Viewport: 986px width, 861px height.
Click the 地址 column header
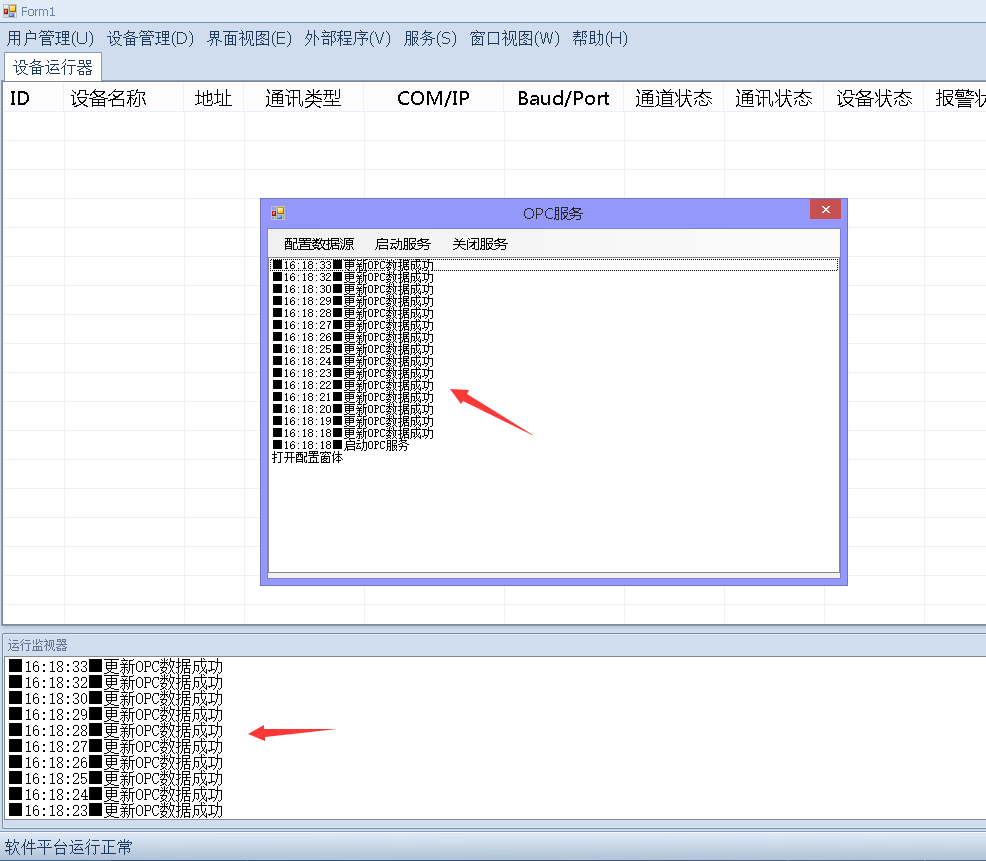[214, 98]
